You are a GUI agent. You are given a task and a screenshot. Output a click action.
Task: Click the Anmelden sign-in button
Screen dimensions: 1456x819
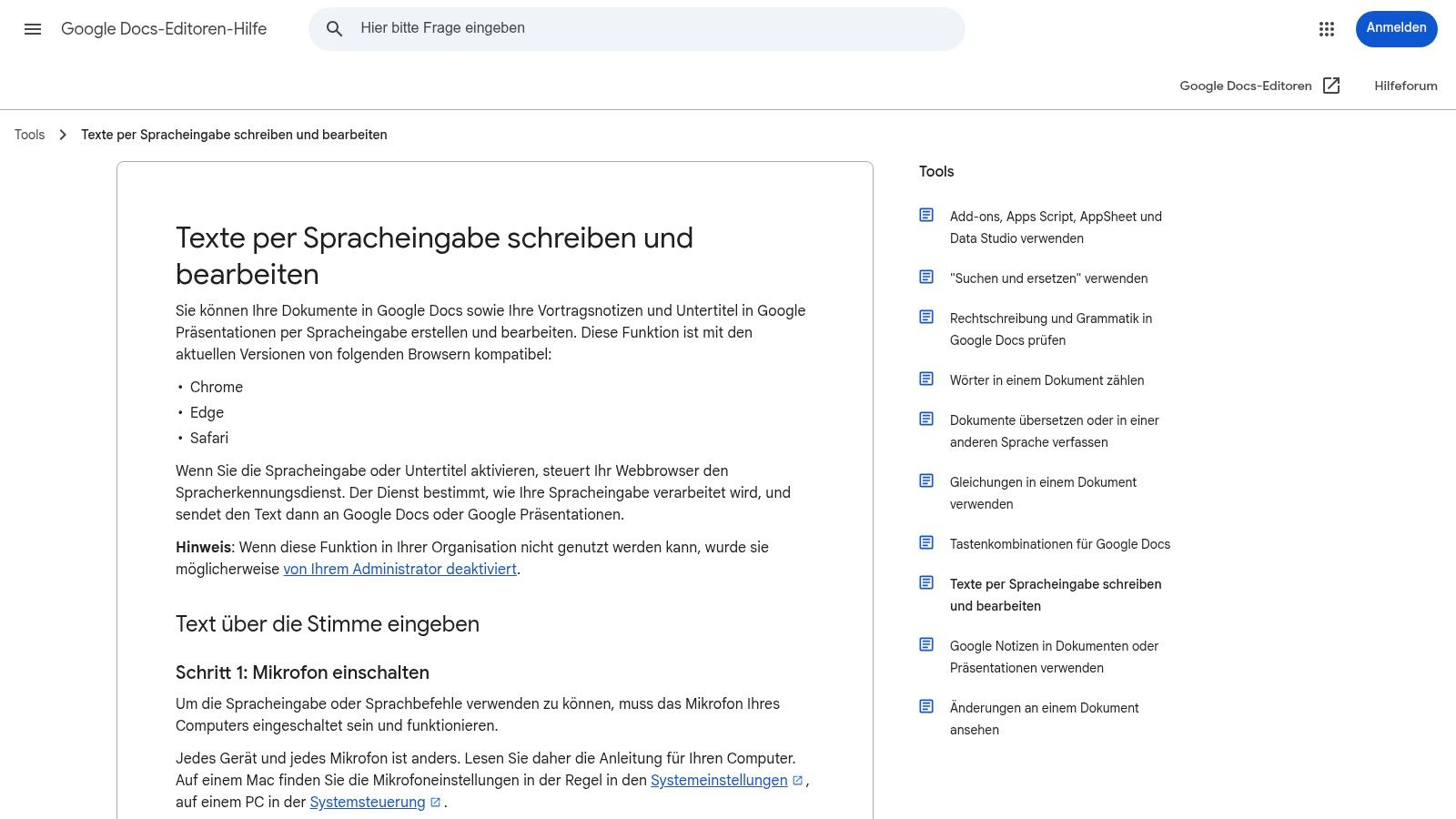(1396, 28)
